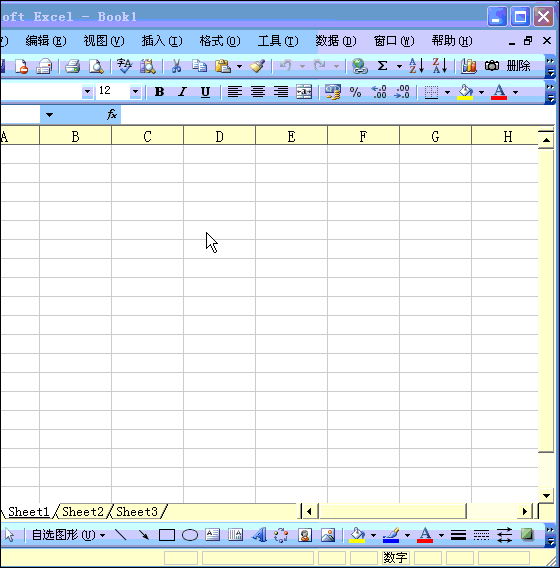
Task: Open the 自选图形(U) AutoShapes button
Action: point(68,535)
